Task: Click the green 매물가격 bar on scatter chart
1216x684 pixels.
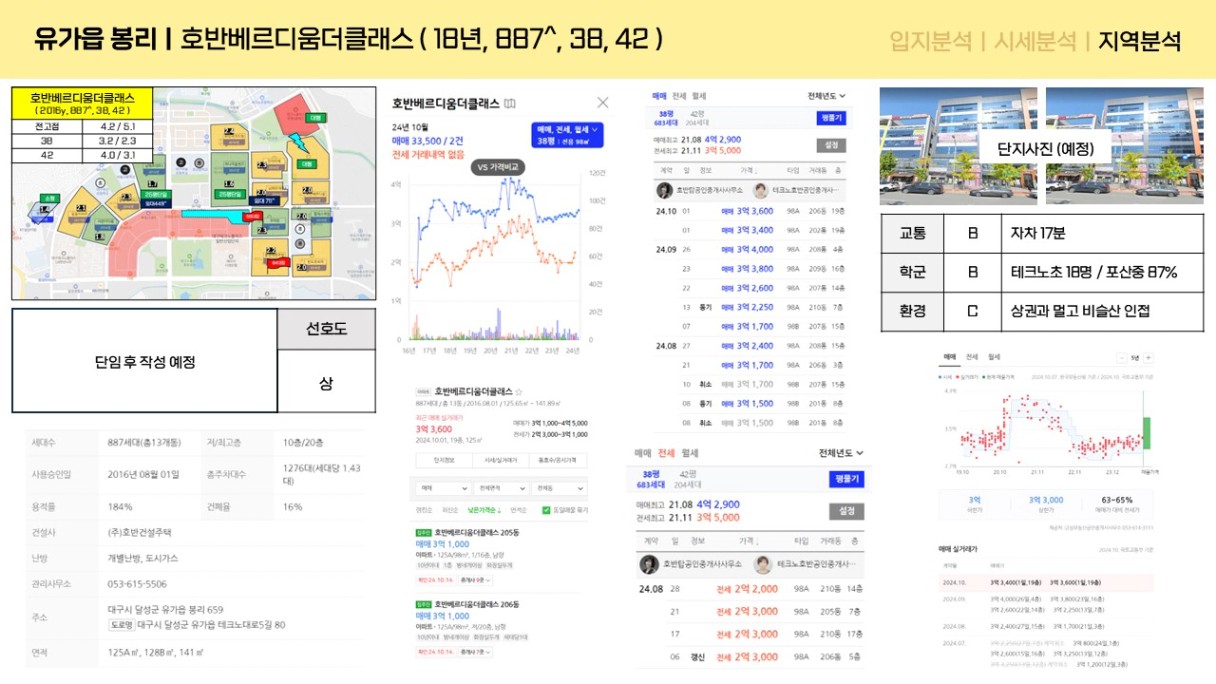Action: click(x=1146, y=434)
